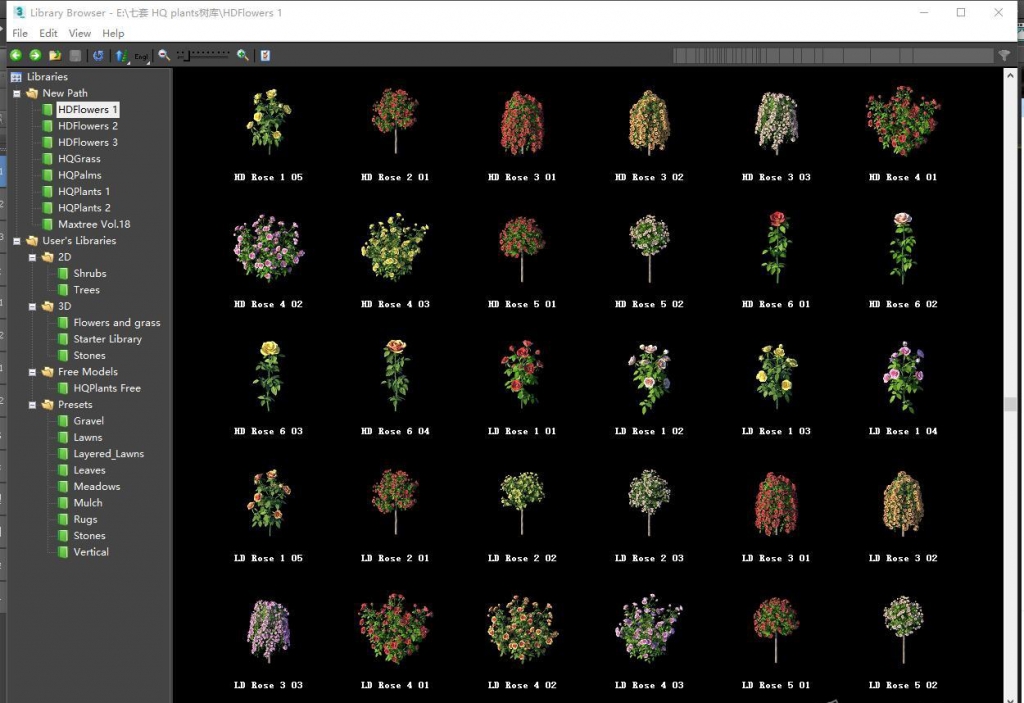
Task: Click the zoom in magnifier icon
Action: tap(243, 56)
